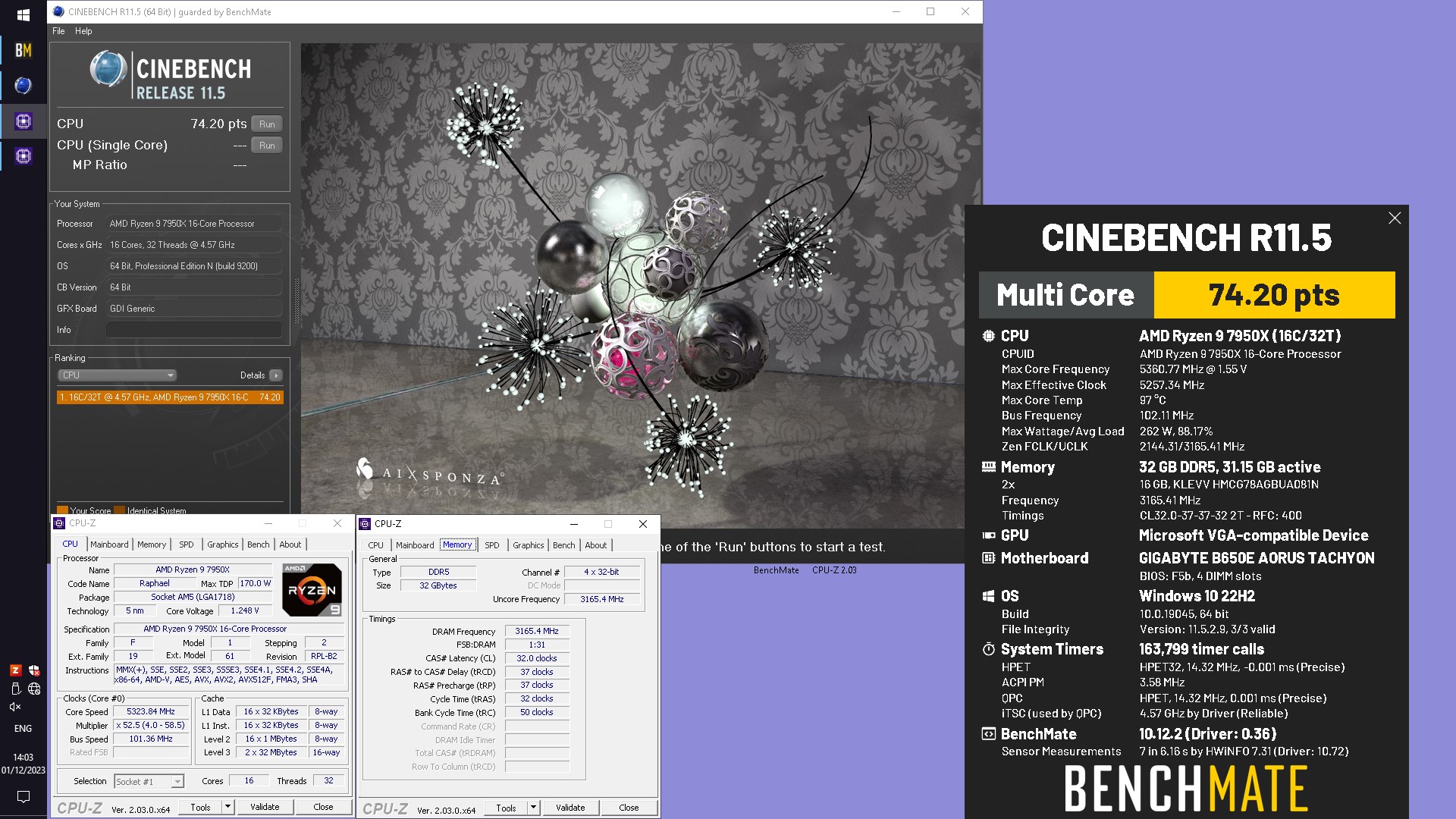Click the Your Score orange legend swatch
This screenshot has height=819, width=1456.
[x=62, y=510]
